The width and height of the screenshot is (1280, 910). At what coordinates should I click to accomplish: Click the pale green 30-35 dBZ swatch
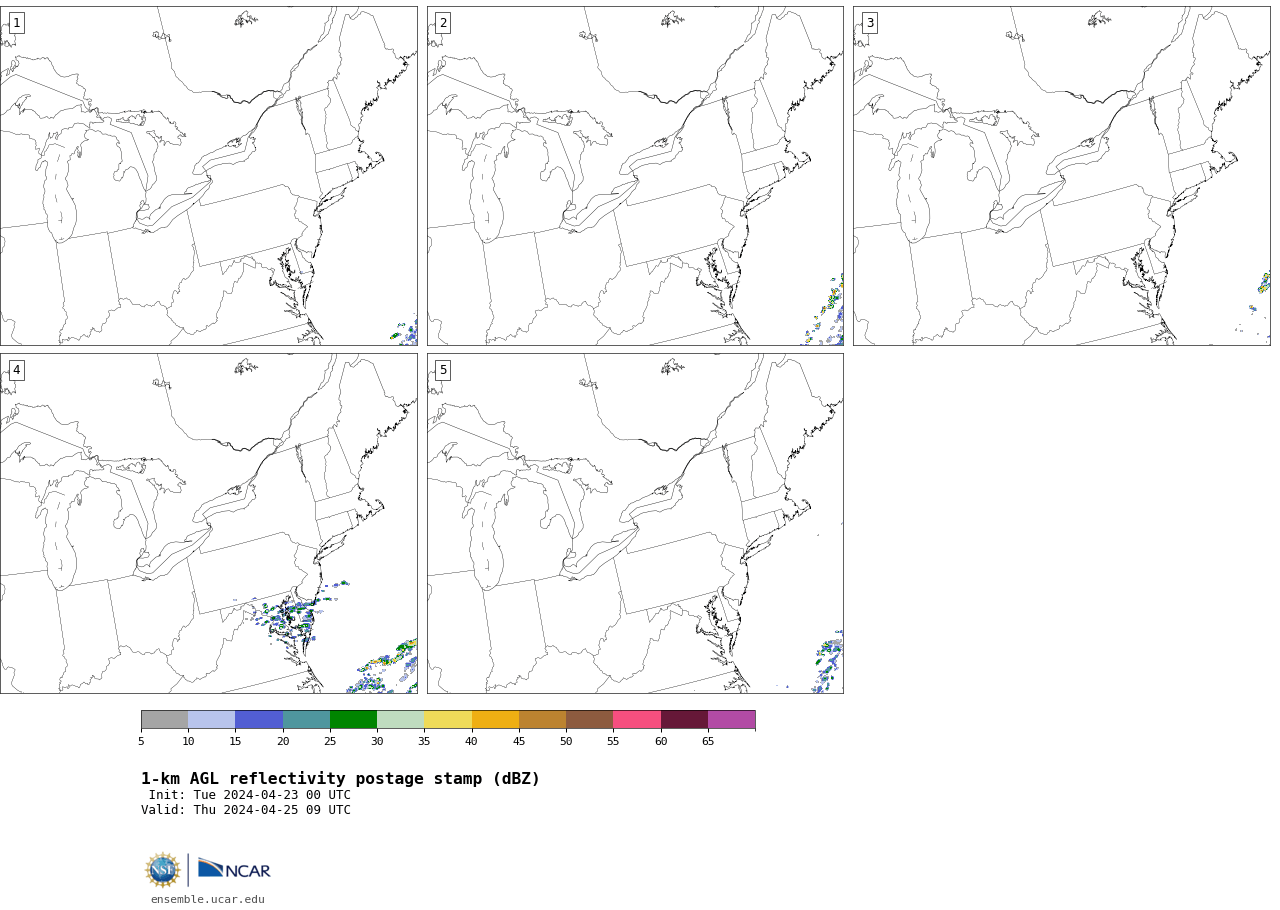[400, 720]
